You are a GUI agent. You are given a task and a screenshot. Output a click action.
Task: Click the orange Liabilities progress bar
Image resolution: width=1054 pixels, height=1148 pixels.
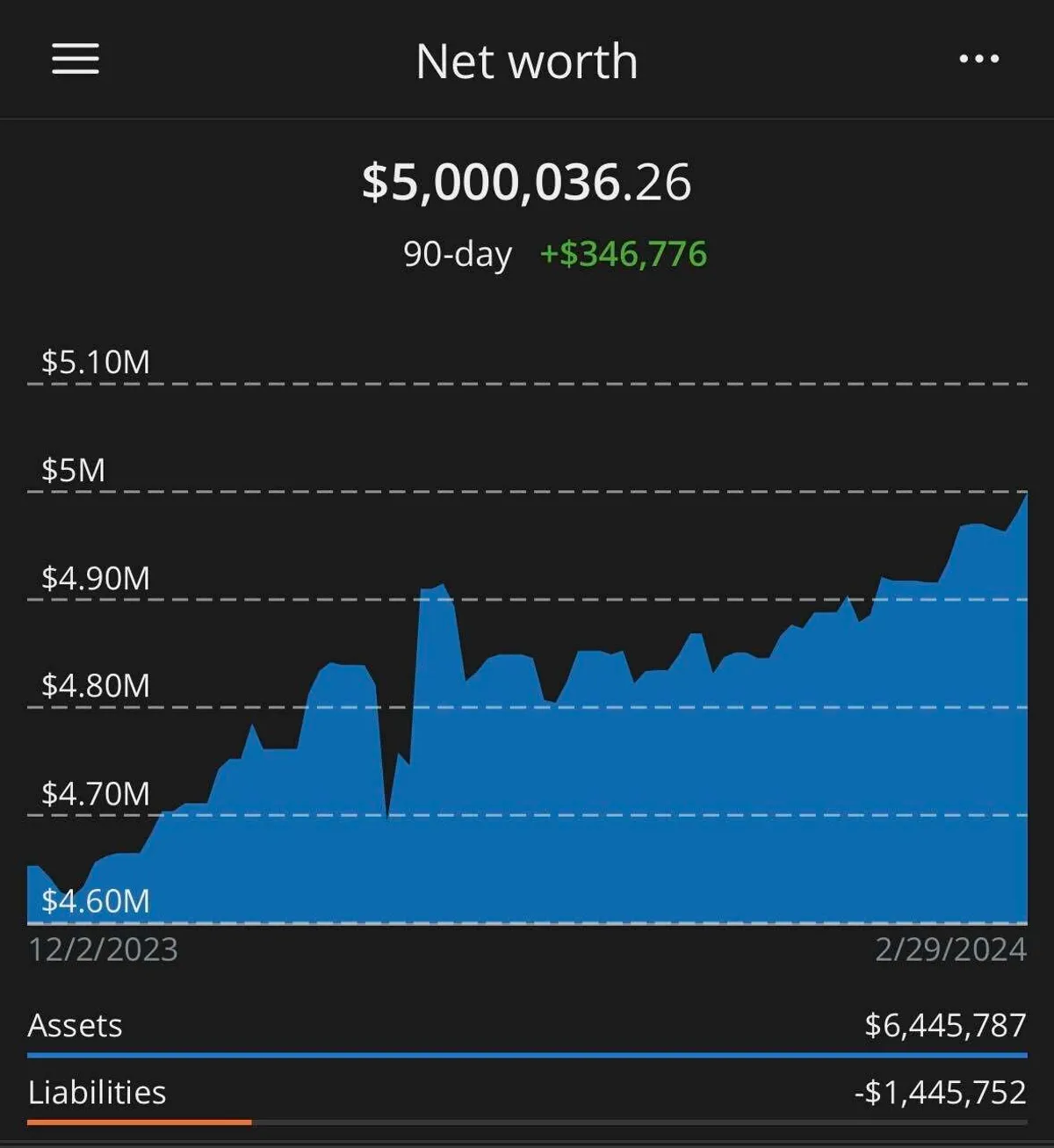click(x=139, y=1122)
